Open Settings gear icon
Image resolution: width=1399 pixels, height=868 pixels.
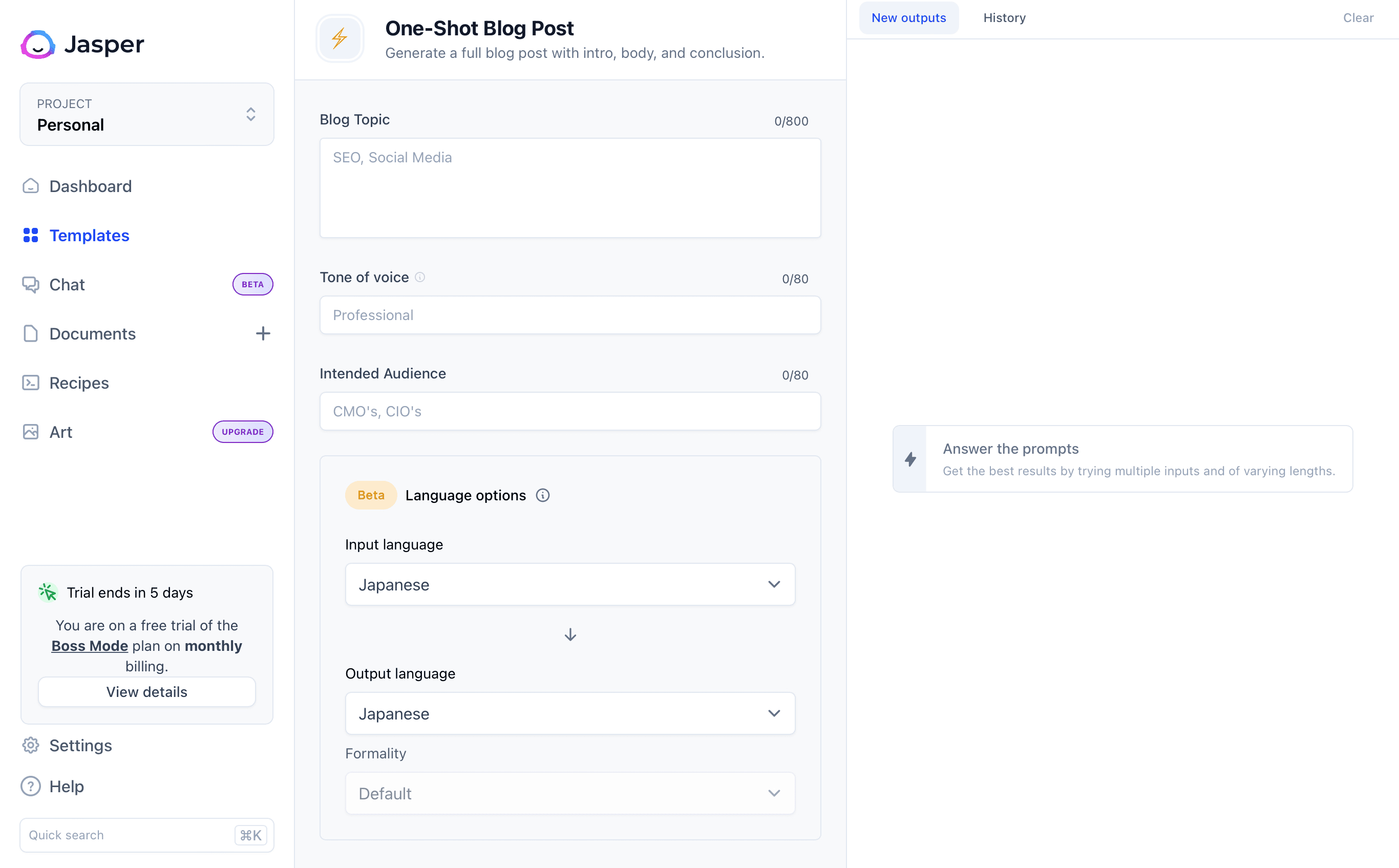30,745
